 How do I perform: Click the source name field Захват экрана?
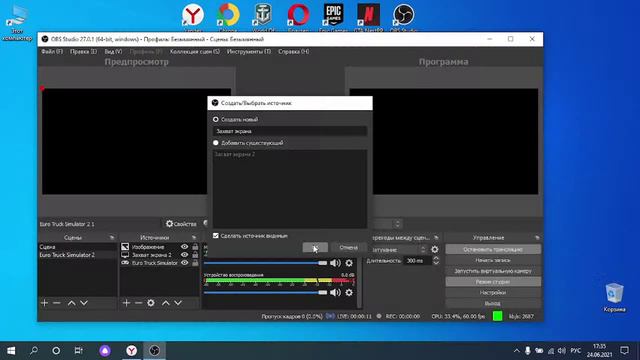point(290,131)
